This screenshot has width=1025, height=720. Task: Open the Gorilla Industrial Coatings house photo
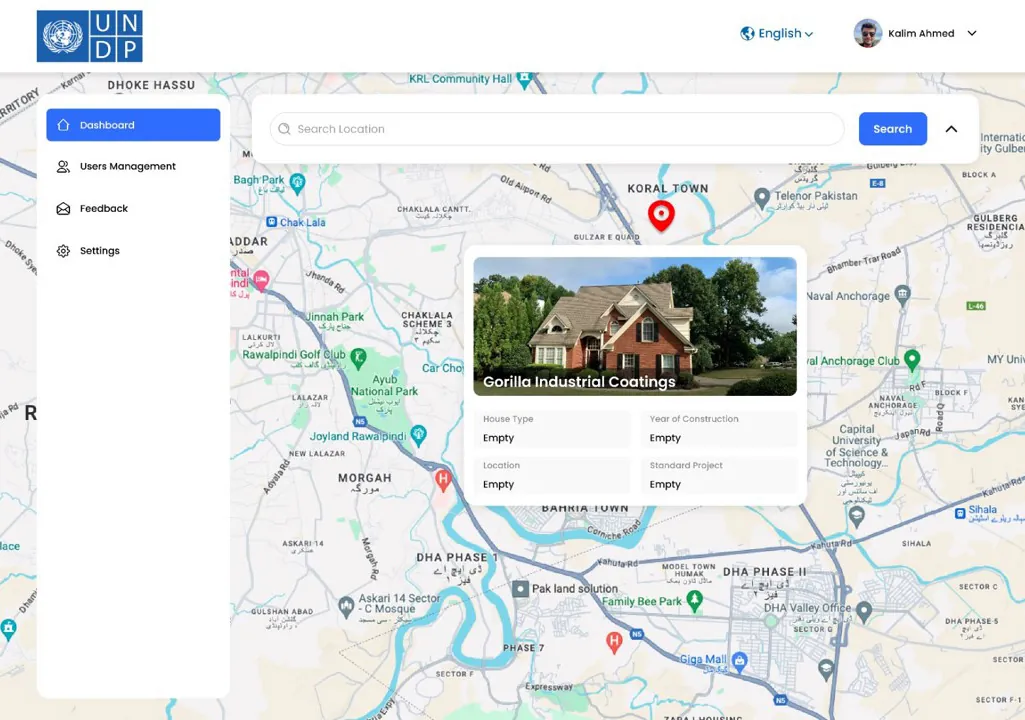coord(635,326)
